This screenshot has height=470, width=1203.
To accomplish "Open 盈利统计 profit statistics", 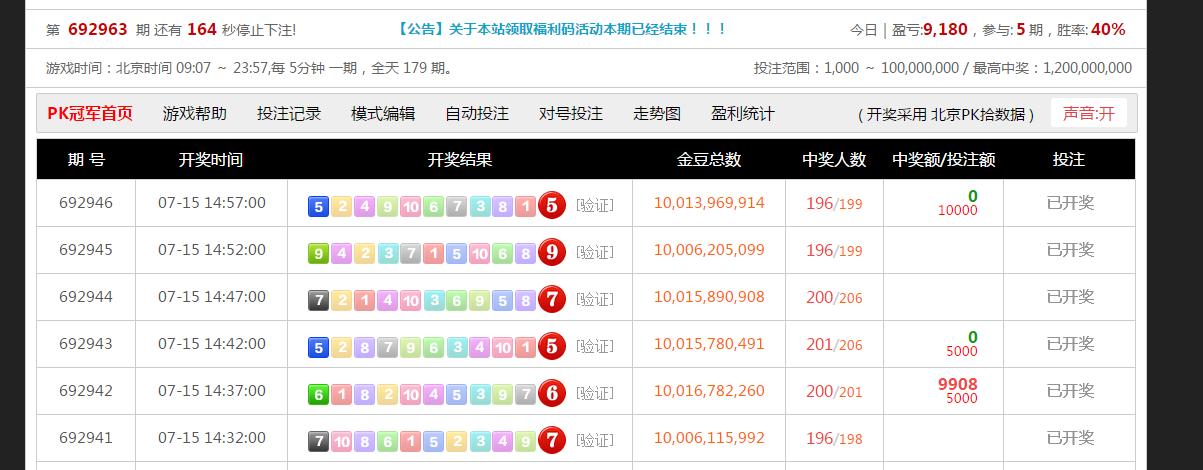I will click(x=743, y=113).
